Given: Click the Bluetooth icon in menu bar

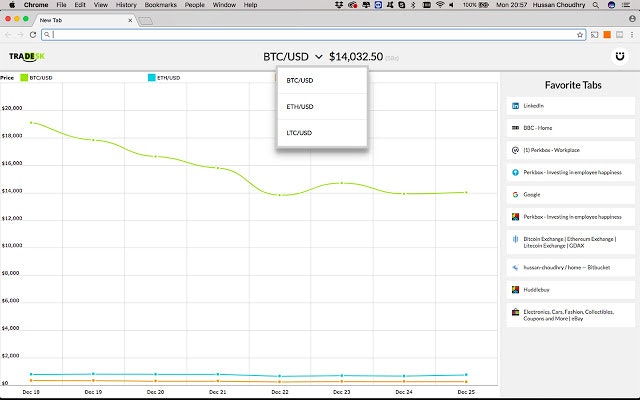Looking at the screenshot, I should pyautogui.click(x=413, y=5).
